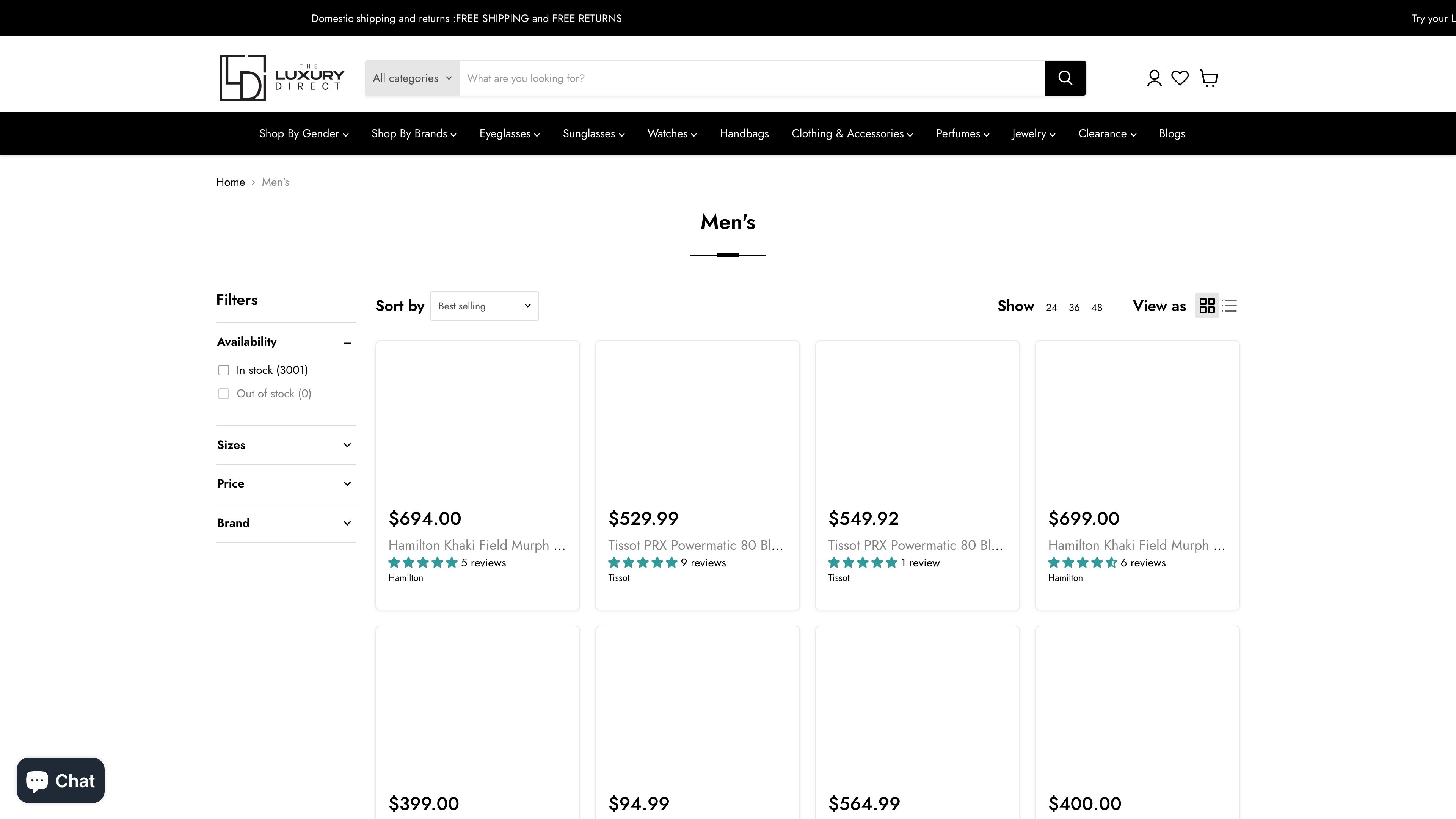Open the Watches menu
The height and width of the screenshot is (819, 1456).
[x=672, y=133]
